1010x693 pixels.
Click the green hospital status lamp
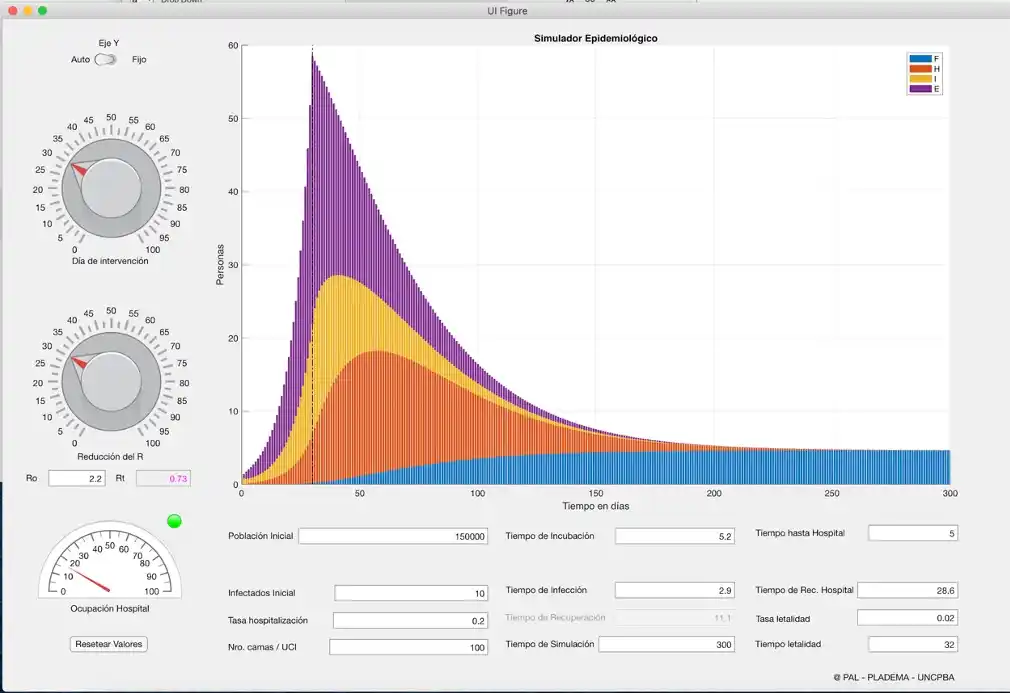pyautogui.click(x=174, y=521)
